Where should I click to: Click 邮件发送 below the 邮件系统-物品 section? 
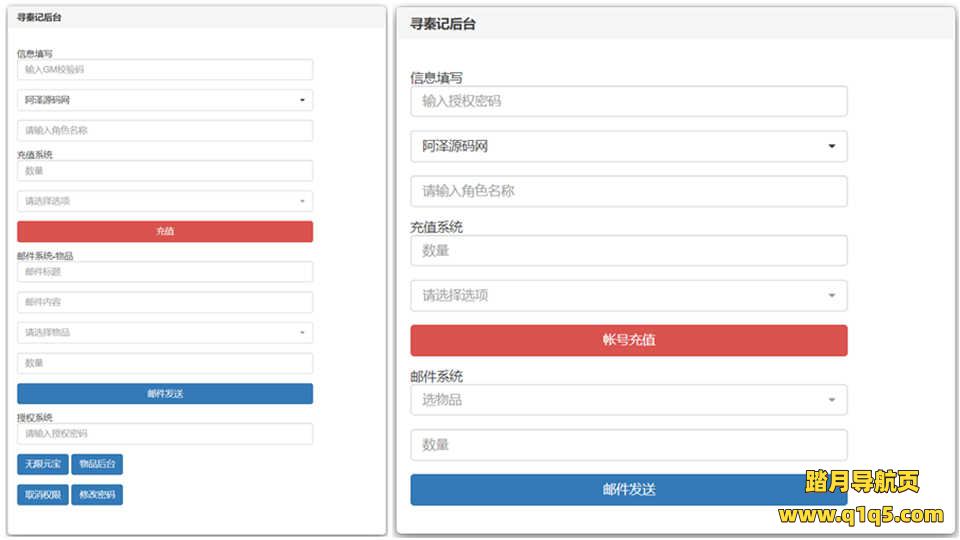(x=165, y=394)
